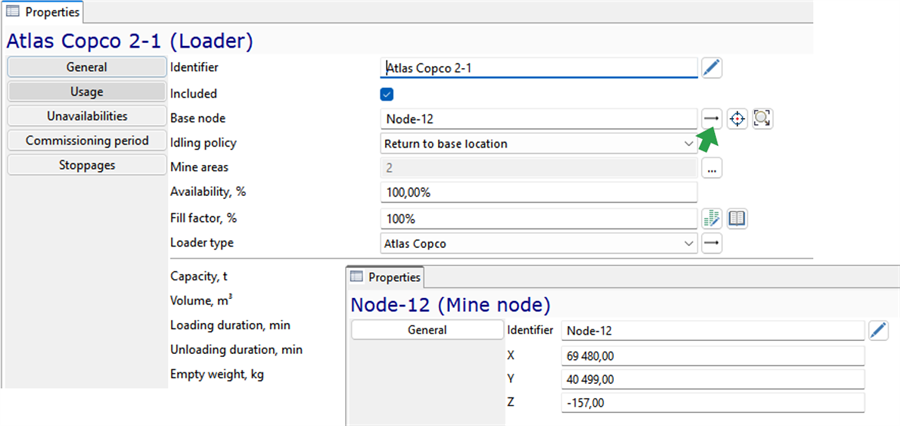Click the Base node field showing Node-12
Image resolution: width=900 pixels, height=426 pixels.
(x=539, y=119)
